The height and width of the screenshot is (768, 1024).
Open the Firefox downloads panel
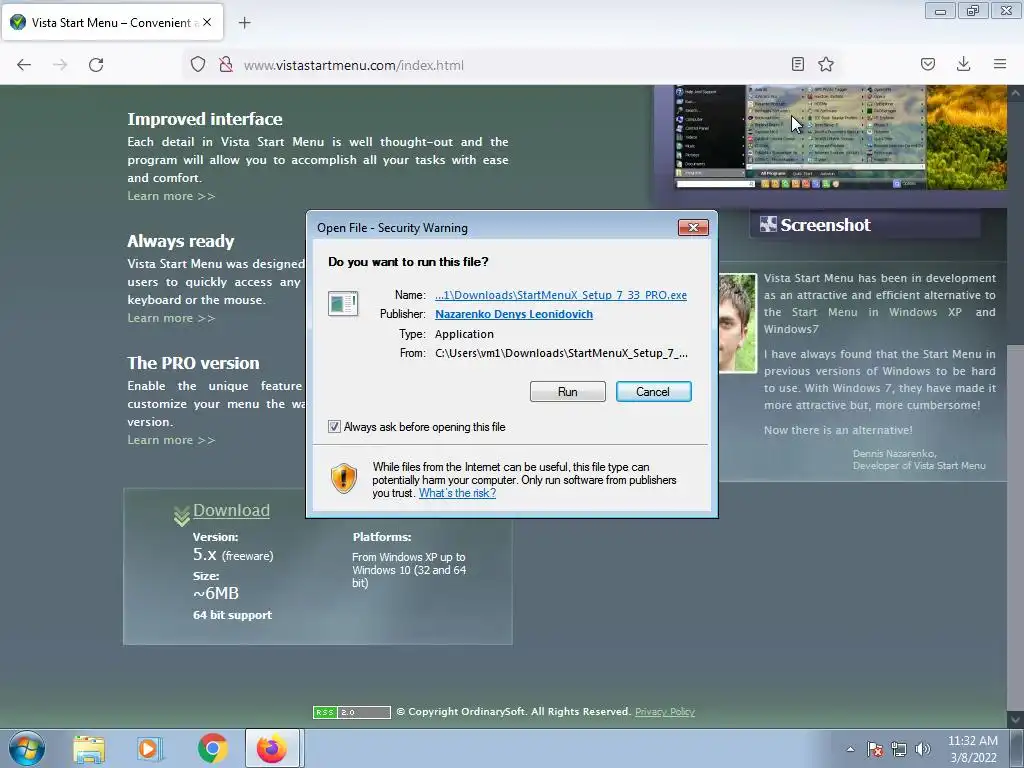(x=963, y=64)
